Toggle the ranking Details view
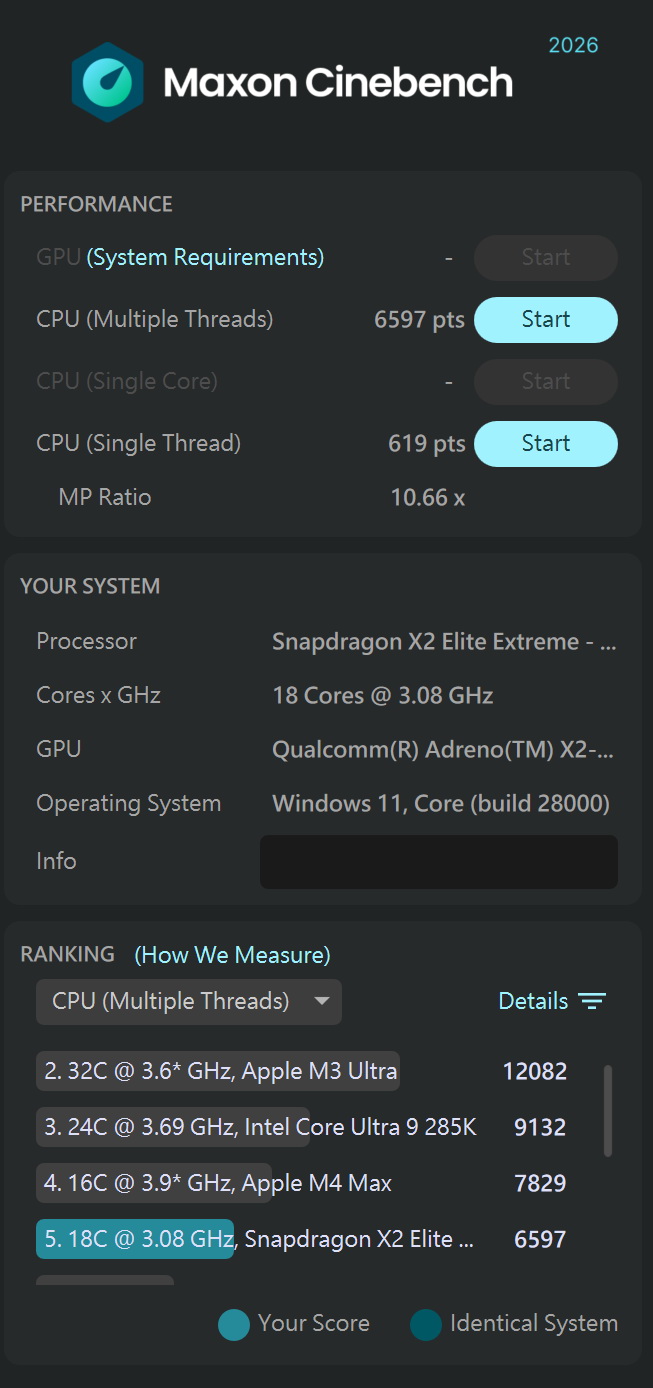Screen dimensions: 653x1388 (533, 1002)
